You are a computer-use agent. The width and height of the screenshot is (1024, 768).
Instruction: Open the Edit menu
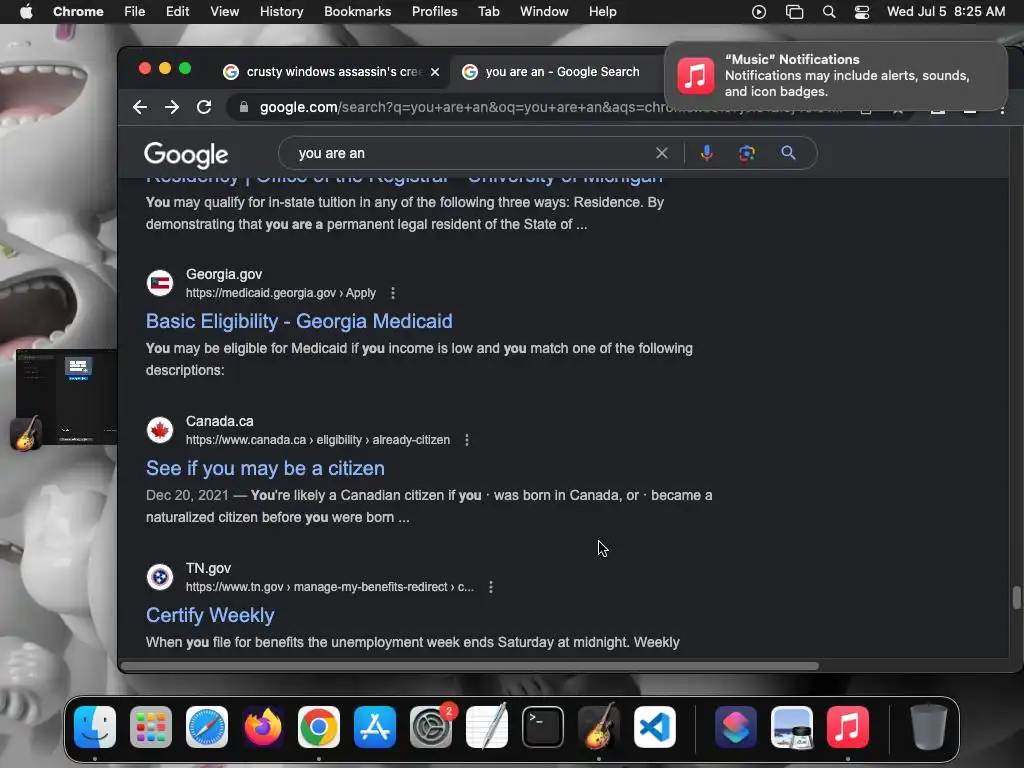pos(178,12)
